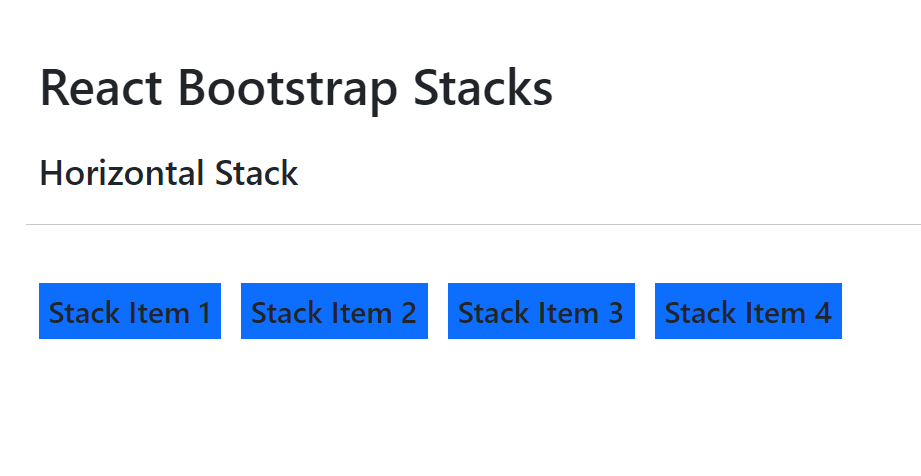Click the word Item in Stack Item 1
Screen dimensions: 921x476
(161, 313)
